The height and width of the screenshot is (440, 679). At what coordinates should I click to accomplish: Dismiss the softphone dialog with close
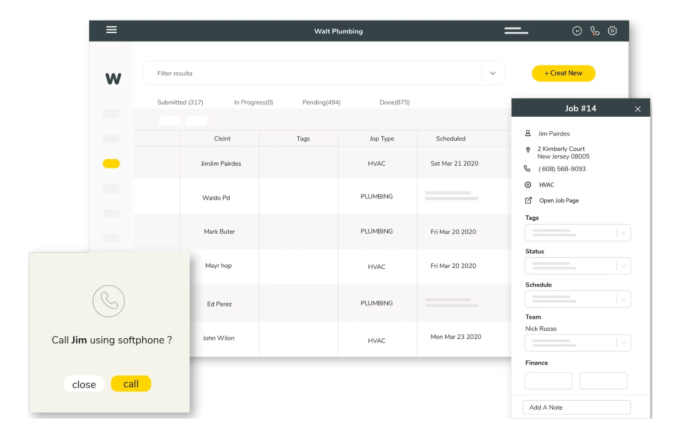[x=84, y=384]
